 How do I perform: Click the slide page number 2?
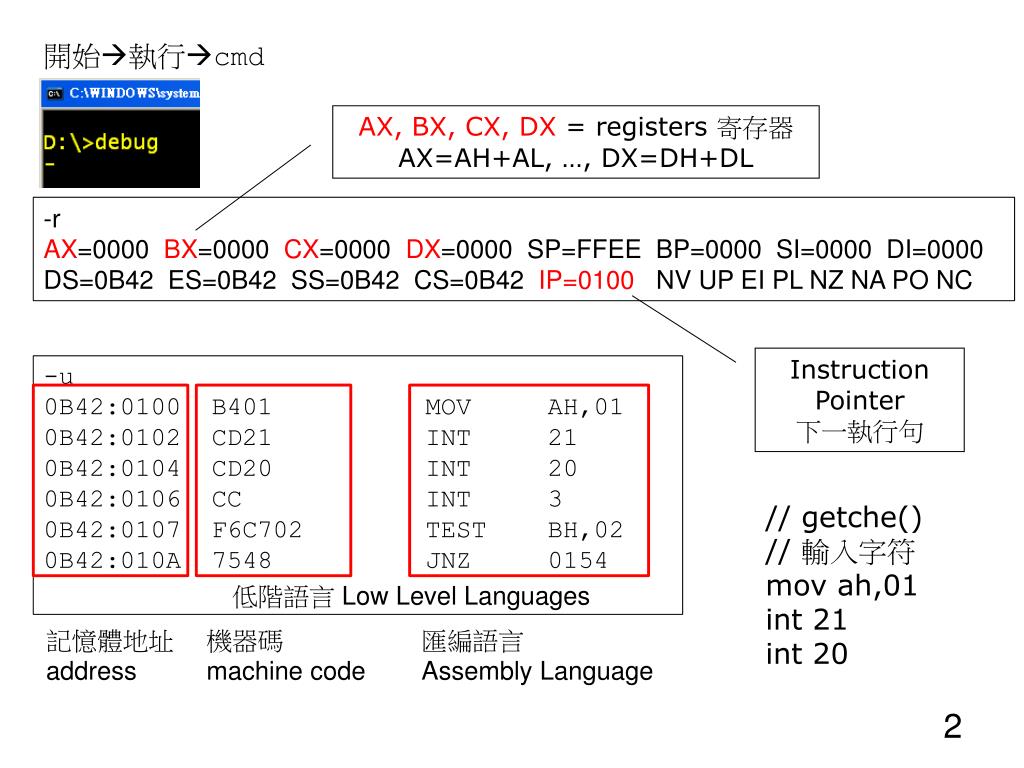[x=953, y=726]
